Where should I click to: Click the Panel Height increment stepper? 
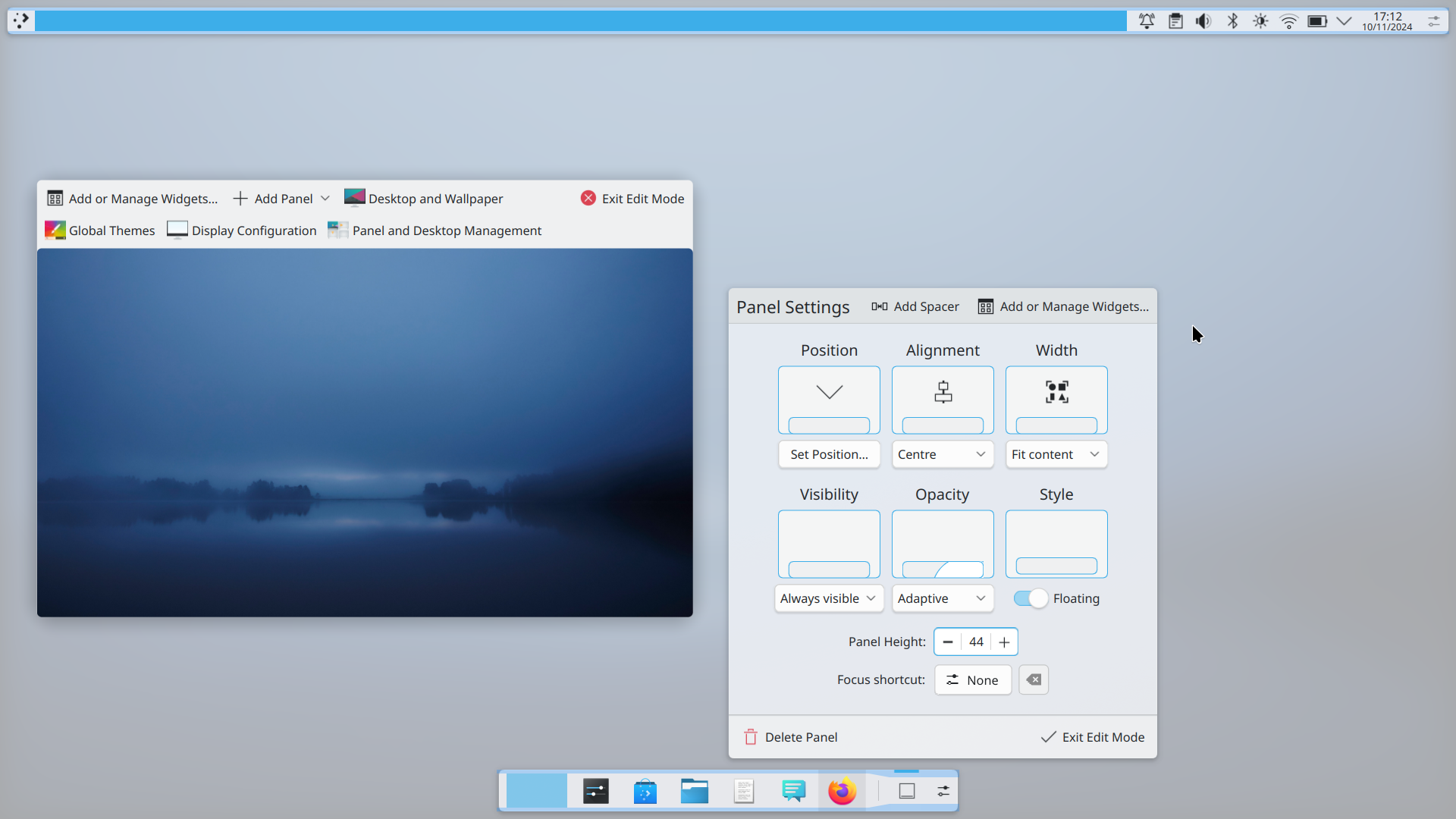coord(1004,641)
